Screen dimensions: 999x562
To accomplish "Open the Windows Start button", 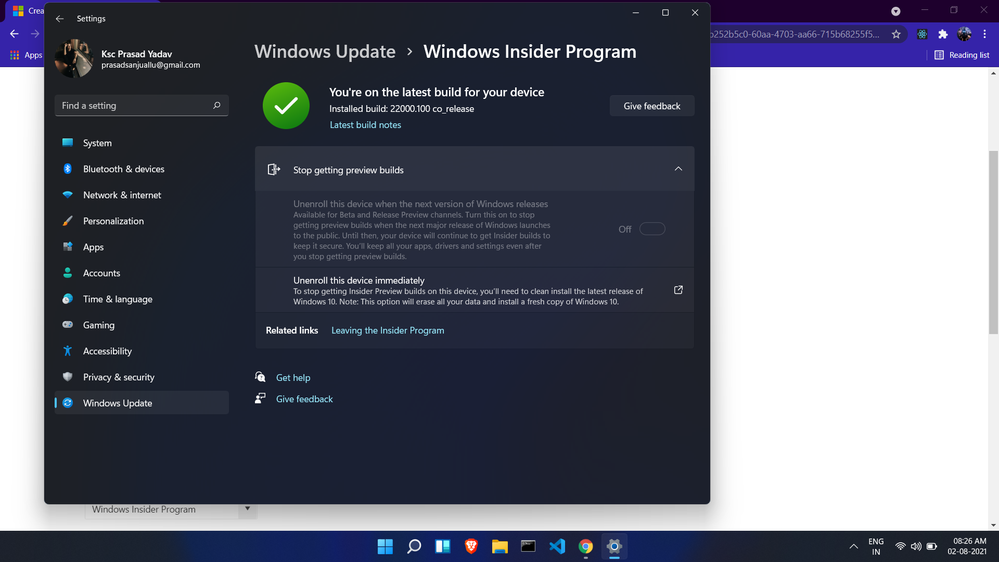I will click(x=385, y=547).
